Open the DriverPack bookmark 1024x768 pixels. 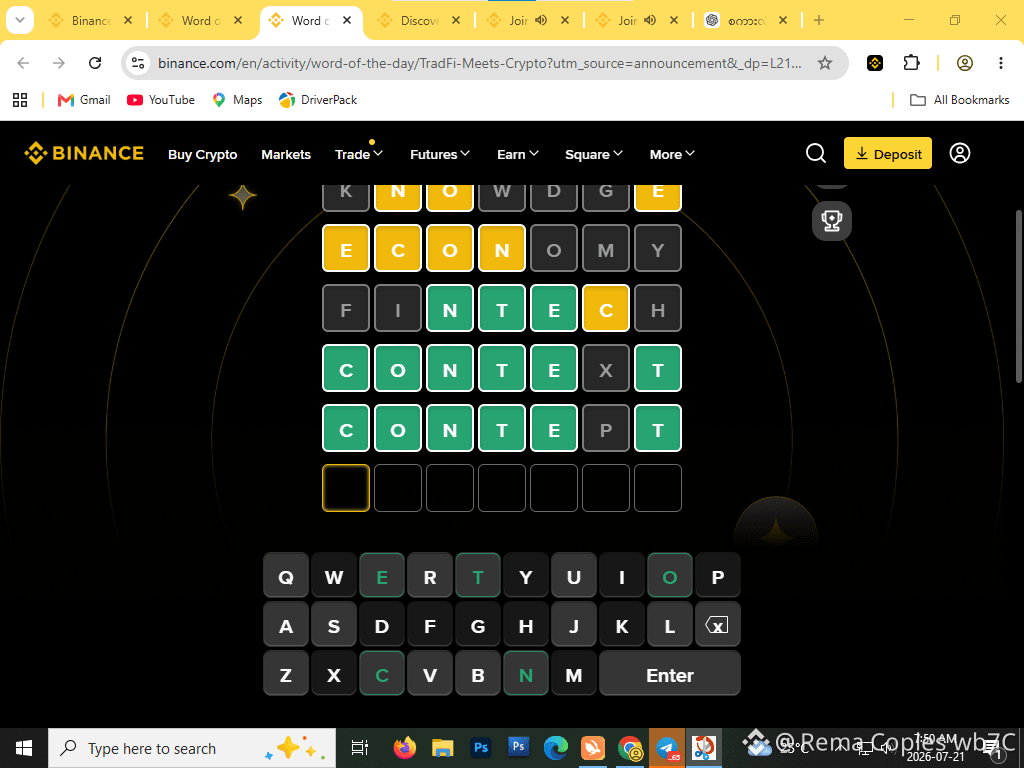tap(318, 100)
